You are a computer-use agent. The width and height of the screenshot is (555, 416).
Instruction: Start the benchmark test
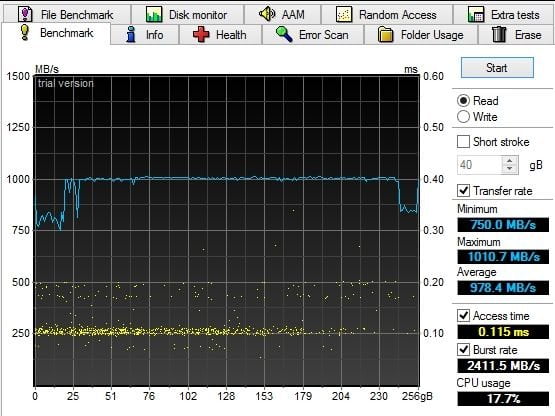click(497, 68)
